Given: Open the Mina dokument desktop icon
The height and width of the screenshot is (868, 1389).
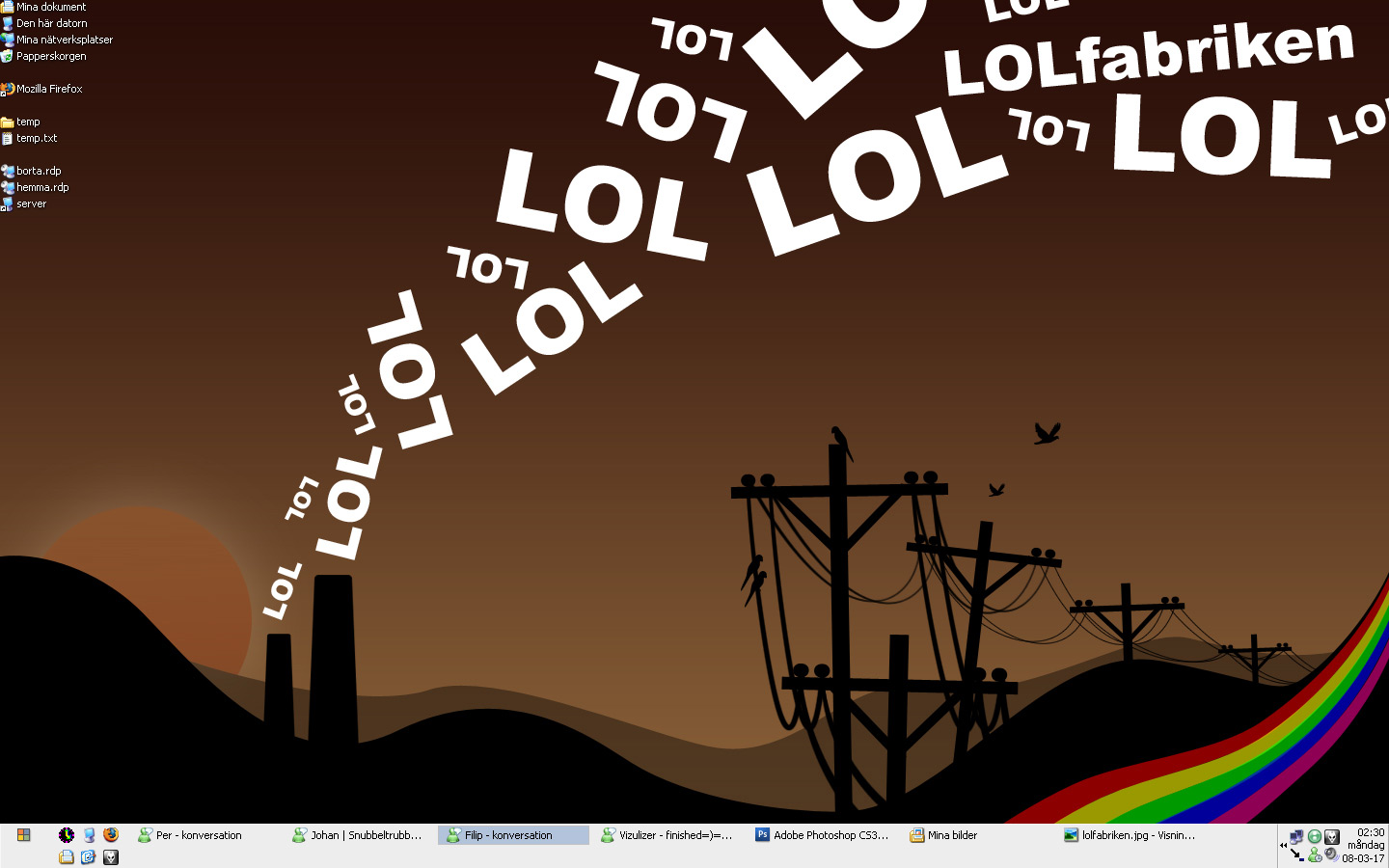Looking at the screenshot, I should click(44, 7).
